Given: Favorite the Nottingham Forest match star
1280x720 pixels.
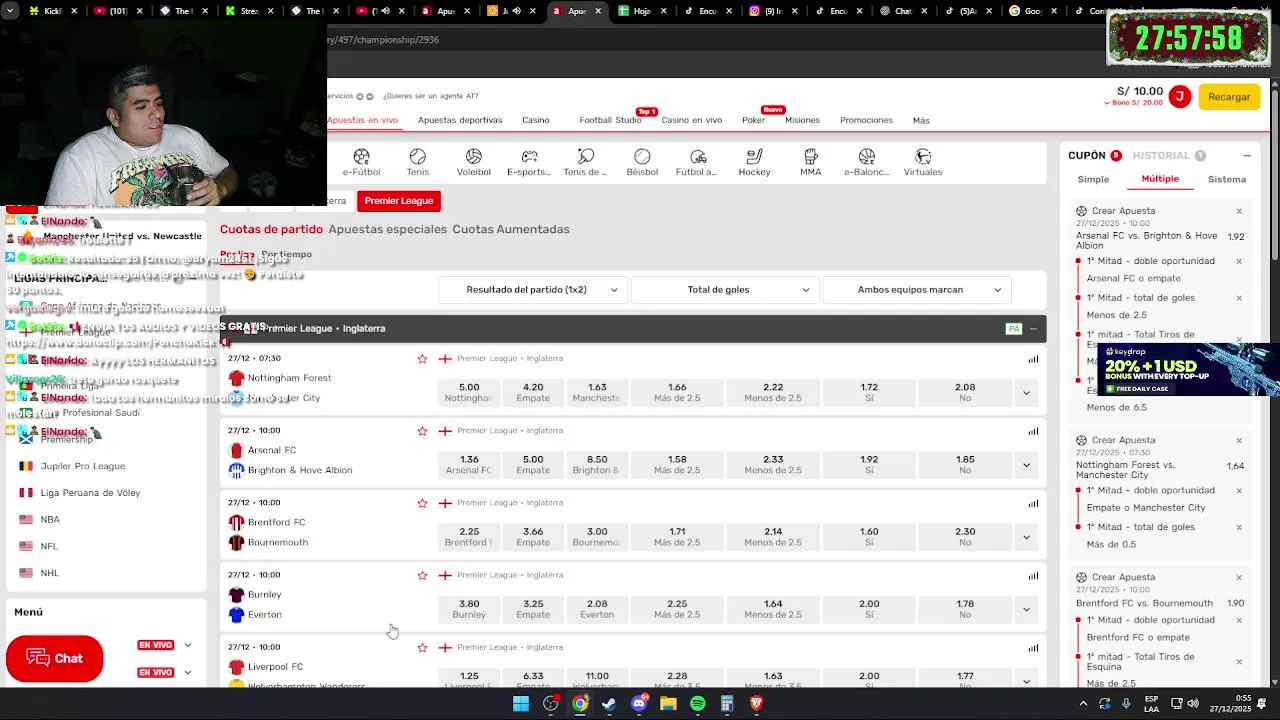Looking at the screenshot, I should 422,359.
